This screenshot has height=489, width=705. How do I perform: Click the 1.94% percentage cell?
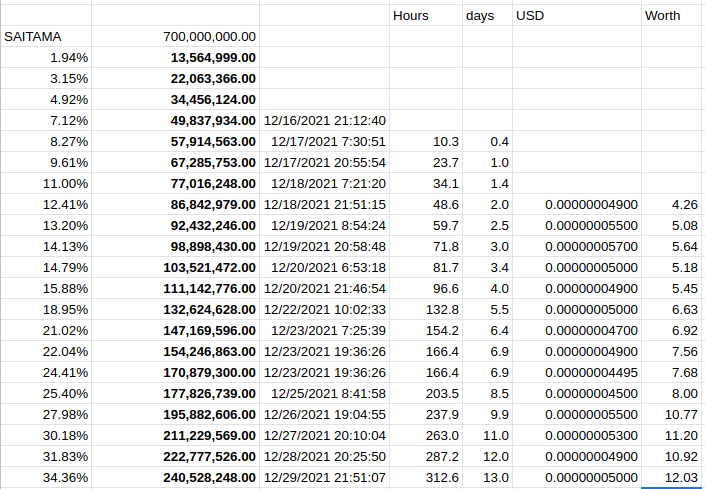point(46,58)
